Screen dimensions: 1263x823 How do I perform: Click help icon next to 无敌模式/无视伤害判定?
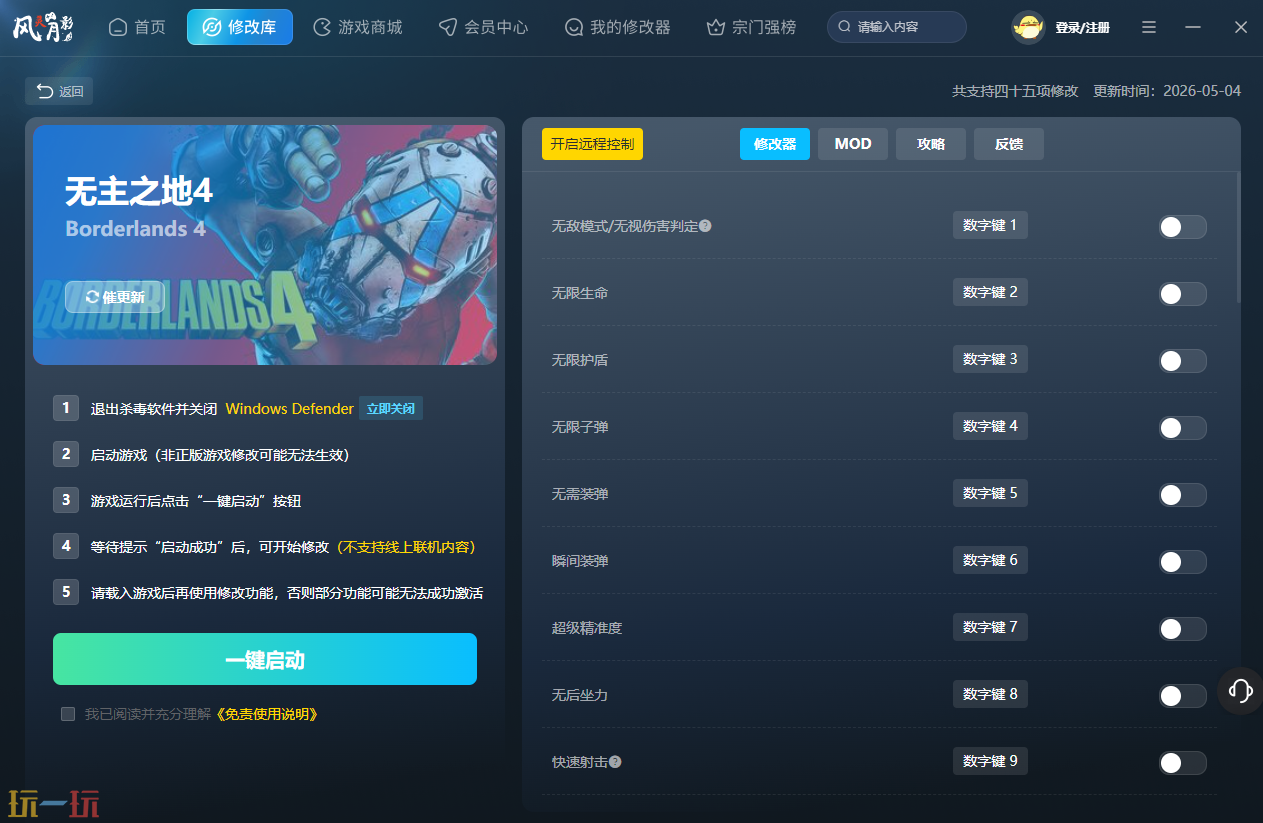point(705,226)
